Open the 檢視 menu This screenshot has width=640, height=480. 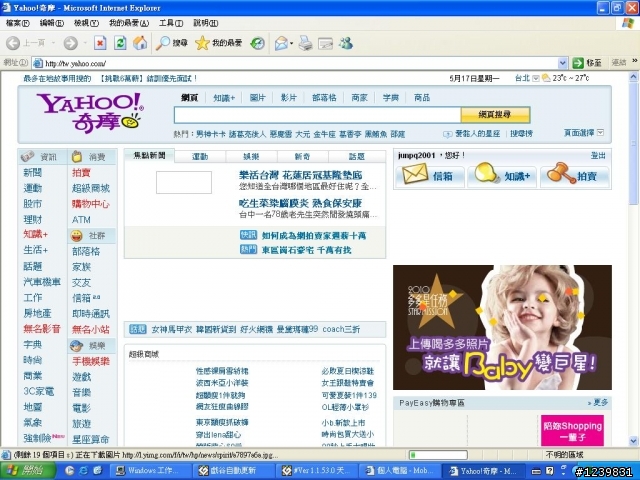[86, 23]
